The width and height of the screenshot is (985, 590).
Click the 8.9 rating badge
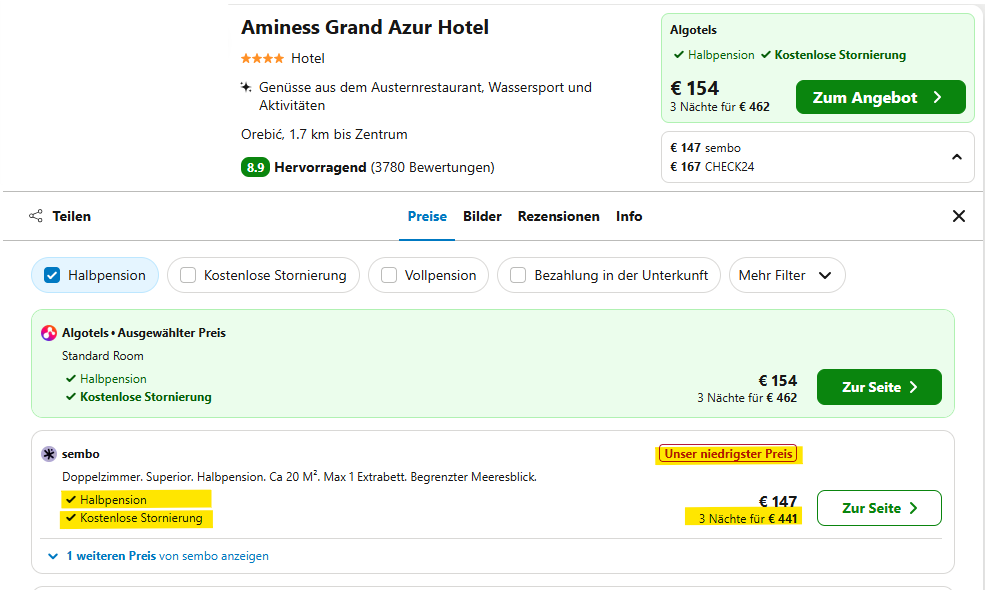coord(255,167)
